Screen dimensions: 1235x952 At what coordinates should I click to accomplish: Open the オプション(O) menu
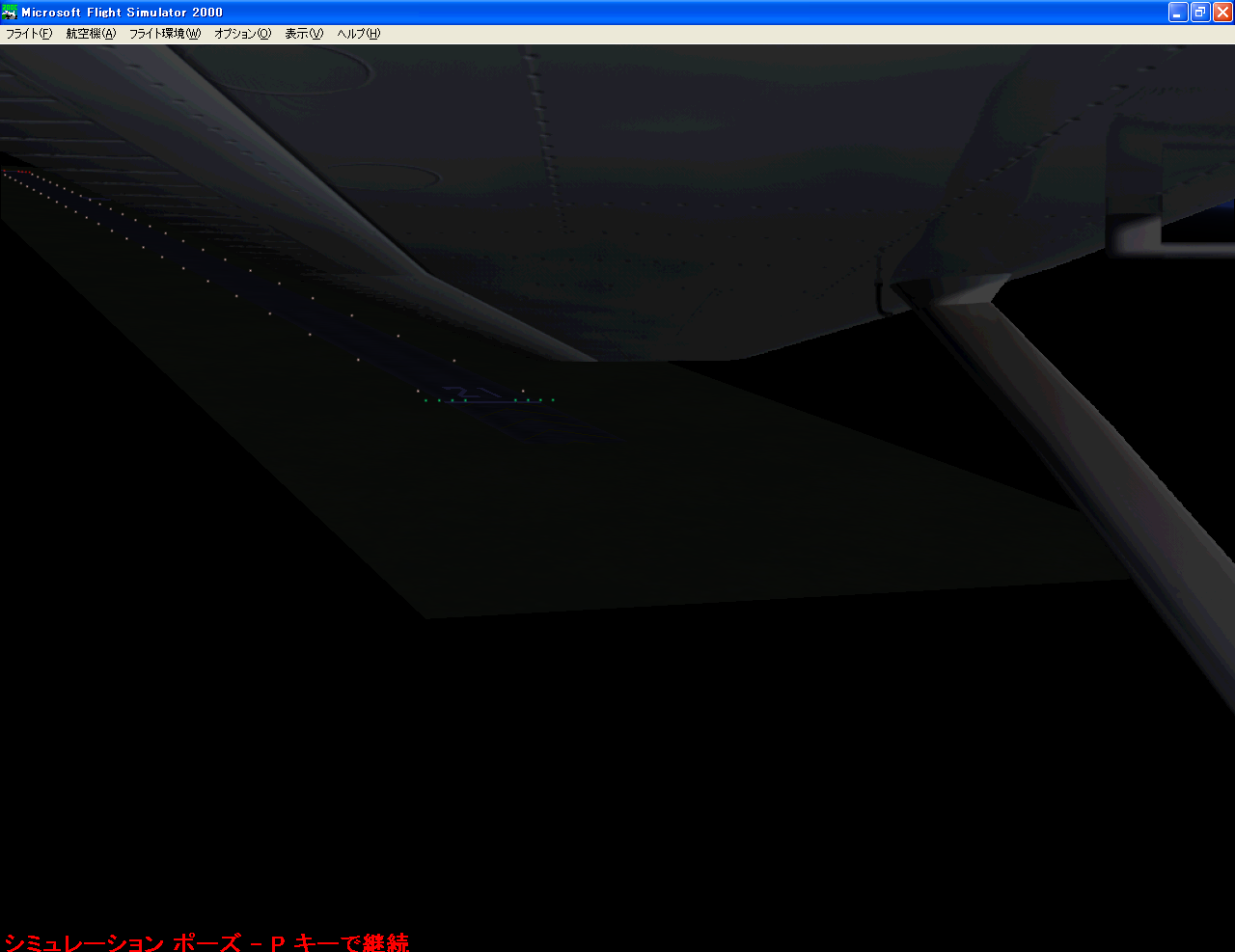click(242, 34)
